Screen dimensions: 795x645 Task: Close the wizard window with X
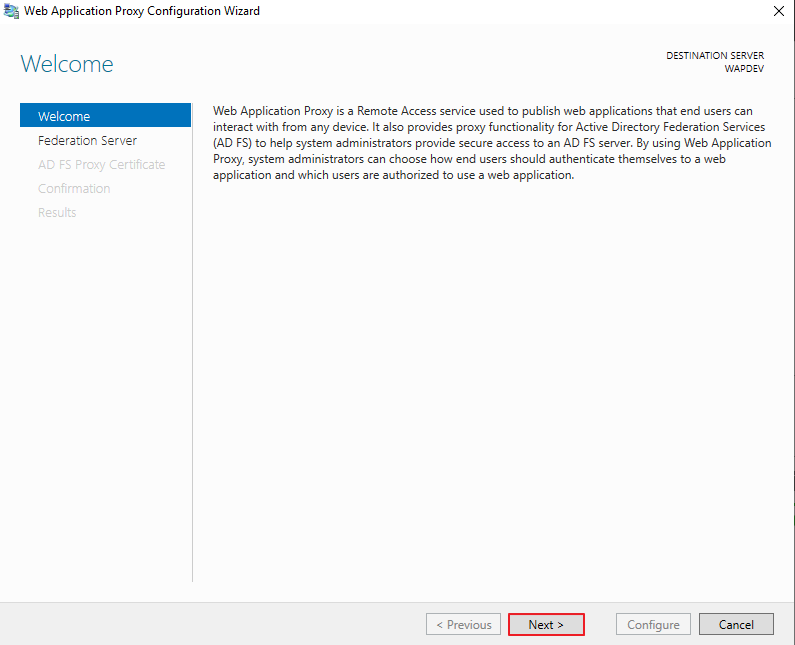(x=779, y=11)
